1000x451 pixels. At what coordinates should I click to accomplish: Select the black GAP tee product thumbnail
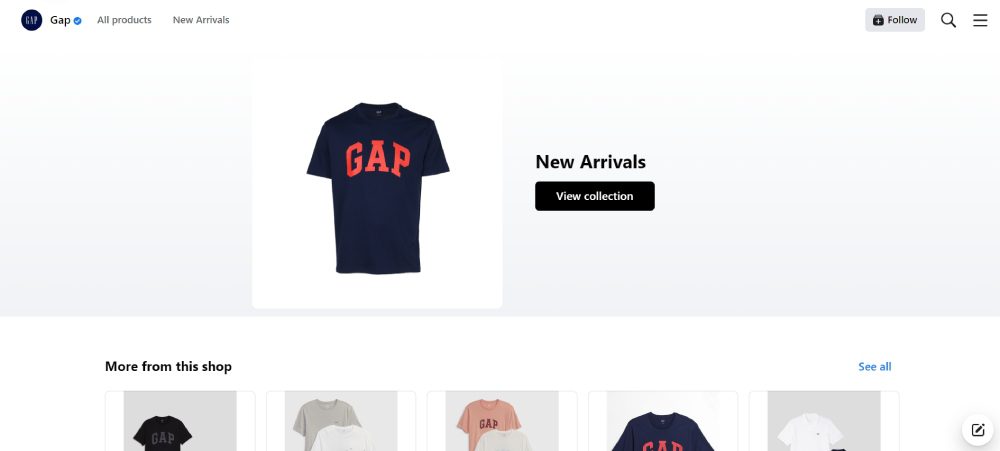180,421
